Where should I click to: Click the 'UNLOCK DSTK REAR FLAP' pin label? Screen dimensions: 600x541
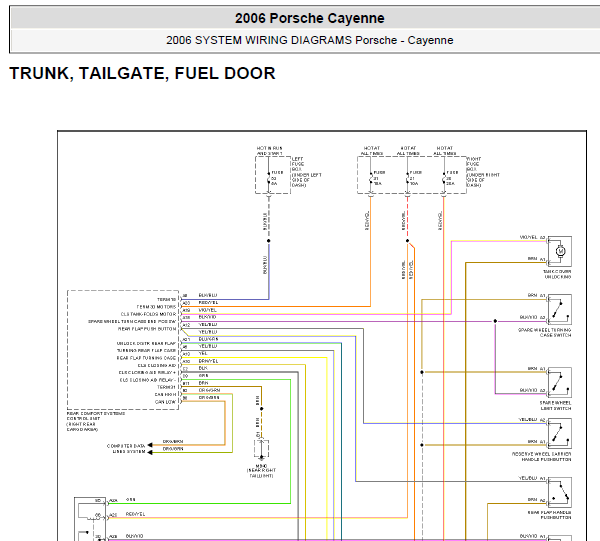point(146,344)
